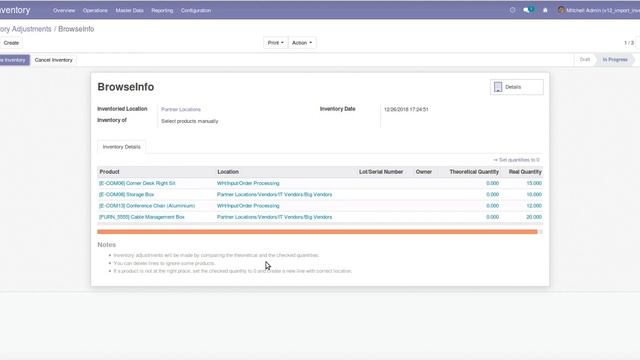Click the orange horizontal scrollbar
Viewport: 640px width, 360px height.
click(x=317, y=232)
